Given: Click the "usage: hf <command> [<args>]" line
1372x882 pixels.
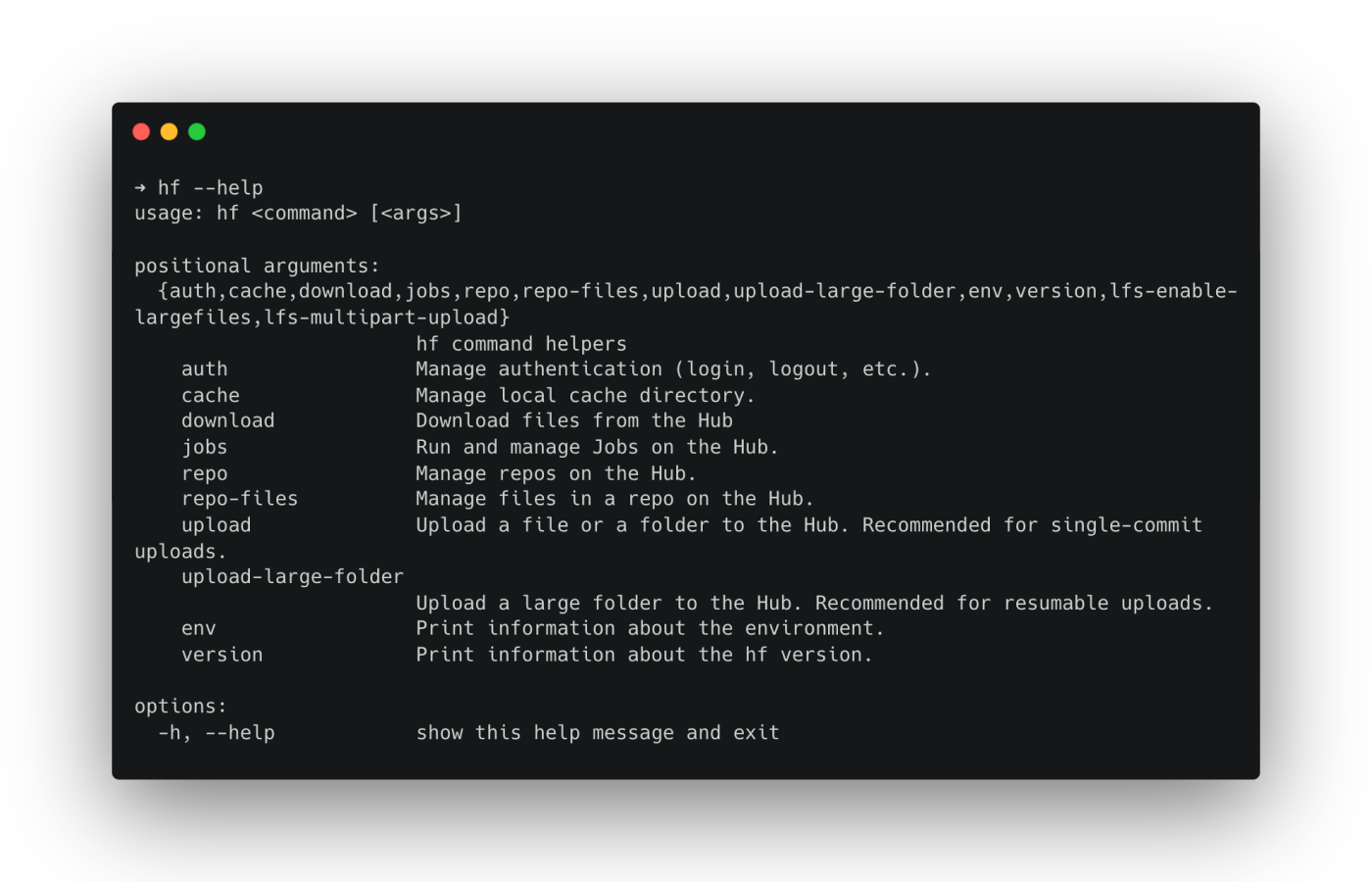Looking at the screenshot, I should coord(298,213).
